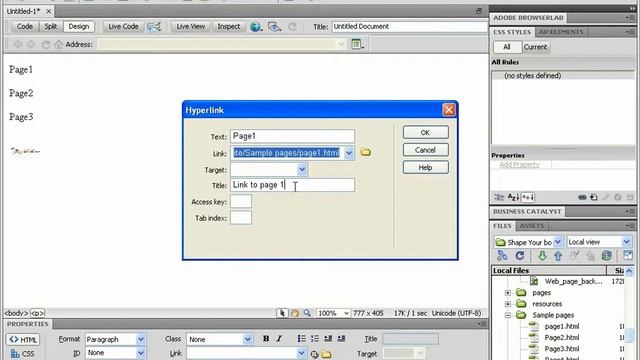Open the site Shape Your bo dropdown
The width and height of the screenshot is (640, 360).
pos(558,242)
